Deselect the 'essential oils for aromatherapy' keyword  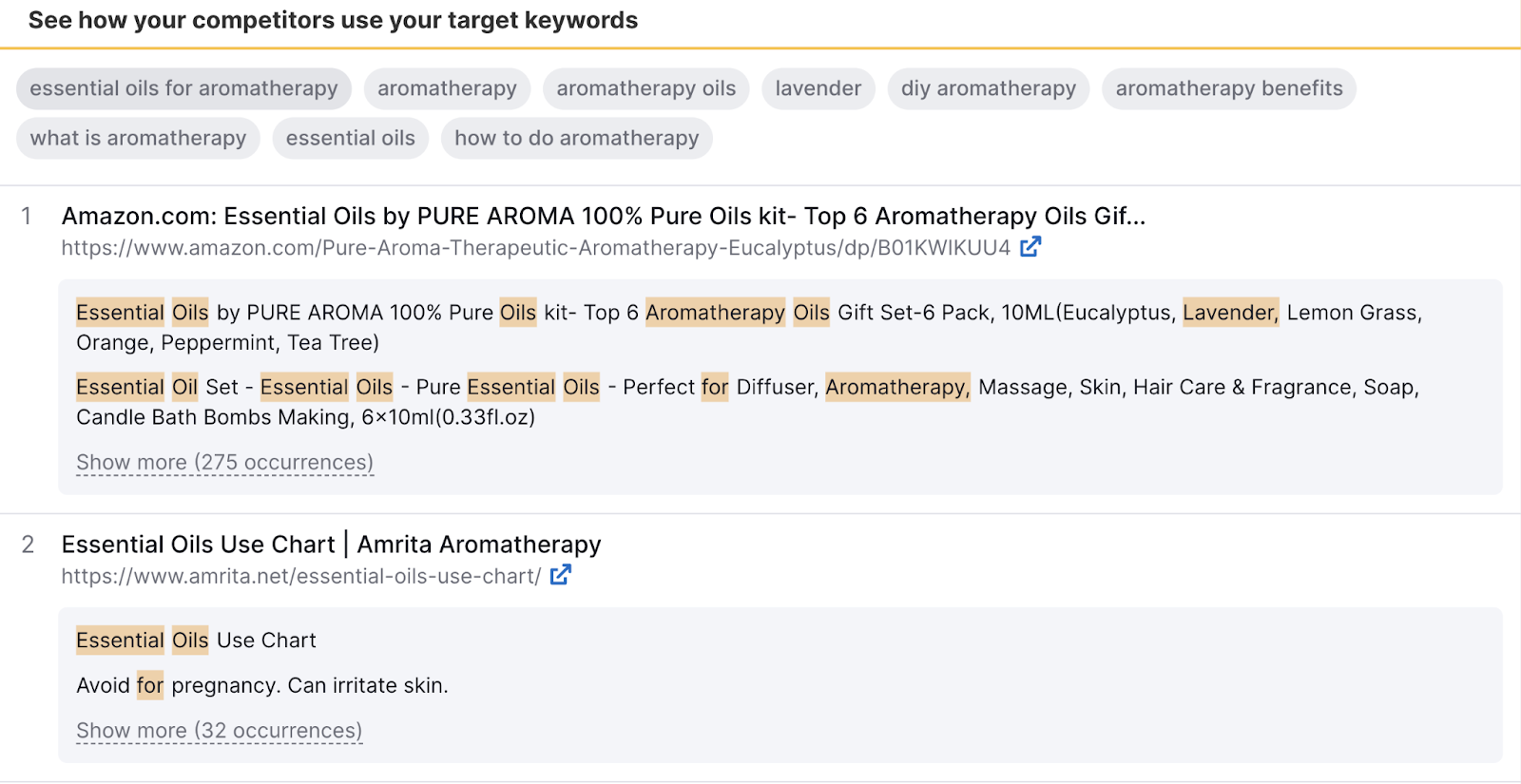pyautogui.click(x=183, y=88)
